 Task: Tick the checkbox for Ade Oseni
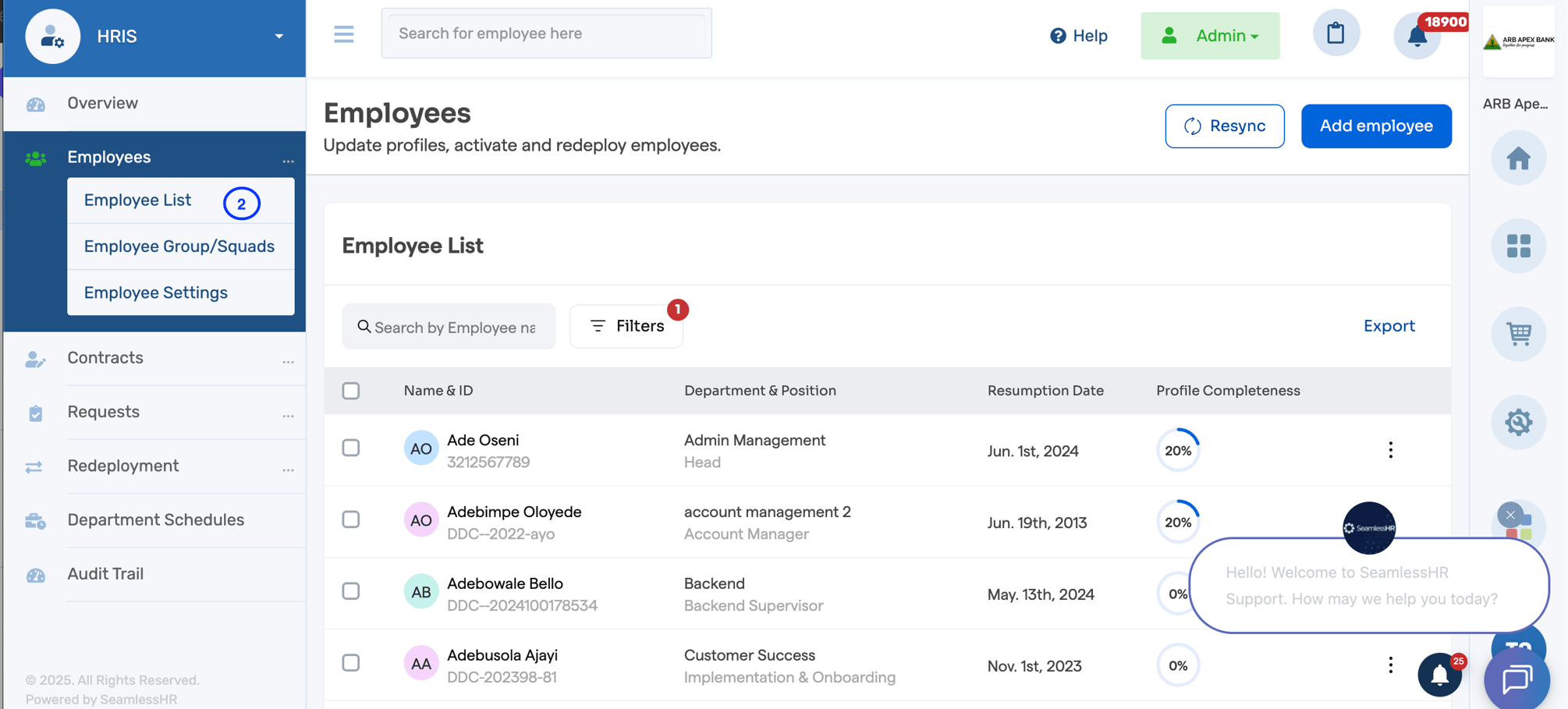coord(351,448)
